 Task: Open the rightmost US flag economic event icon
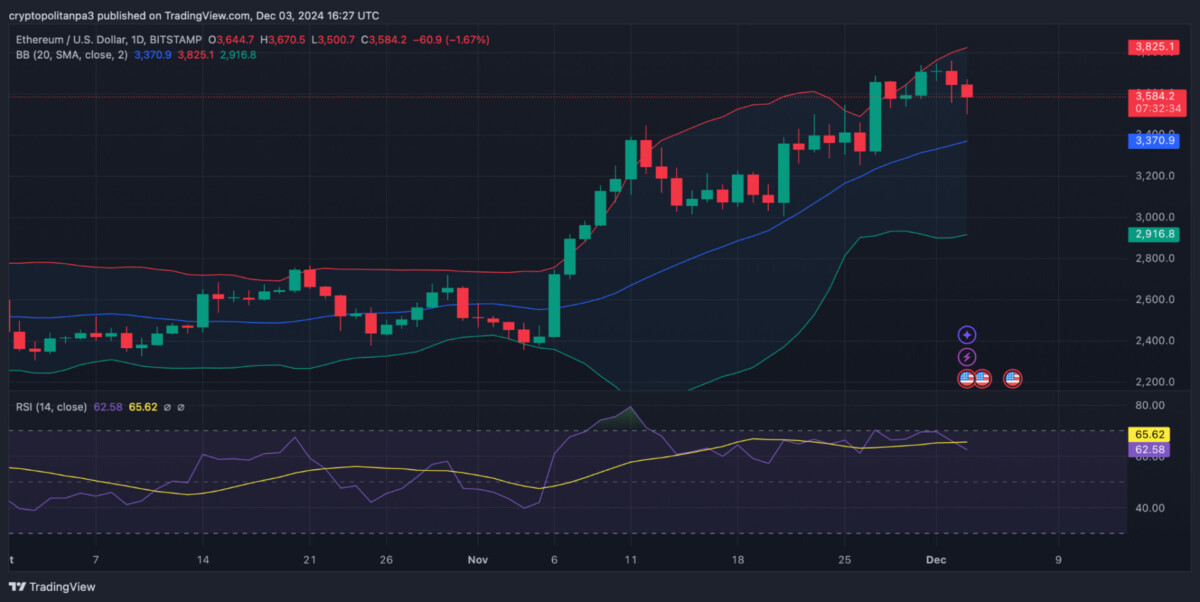tap(1011, 378)
